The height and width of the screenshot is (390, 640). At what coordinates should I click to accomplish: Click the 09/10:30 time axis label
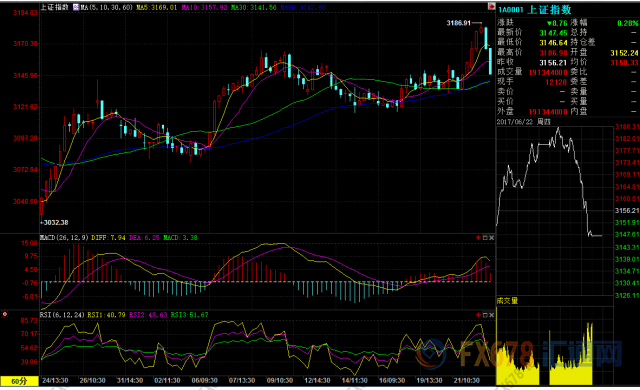coord(280,381)
